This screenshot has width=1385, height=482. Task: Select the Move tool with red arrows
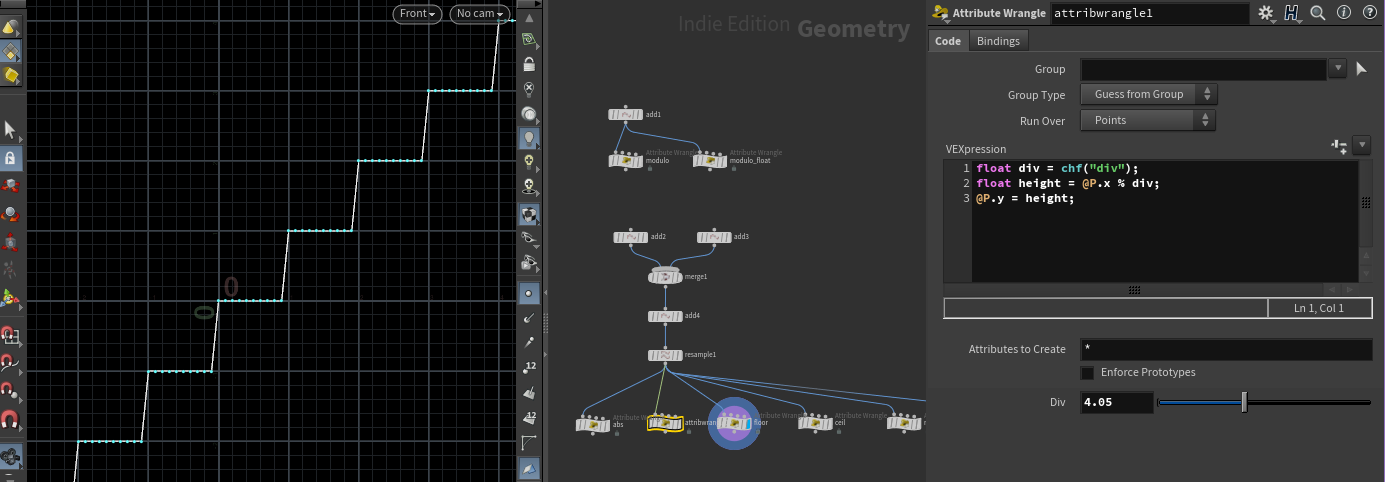coord(11,185)
